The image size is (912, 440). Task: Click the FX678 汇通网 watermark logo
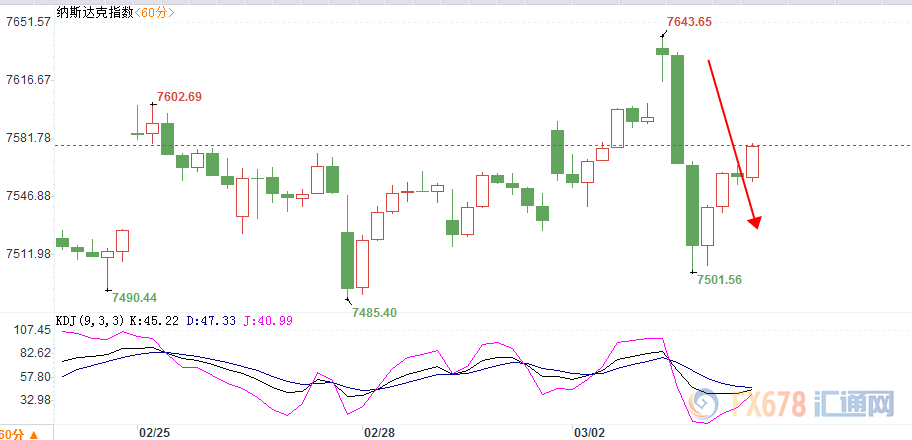click(x=812, y=405)
